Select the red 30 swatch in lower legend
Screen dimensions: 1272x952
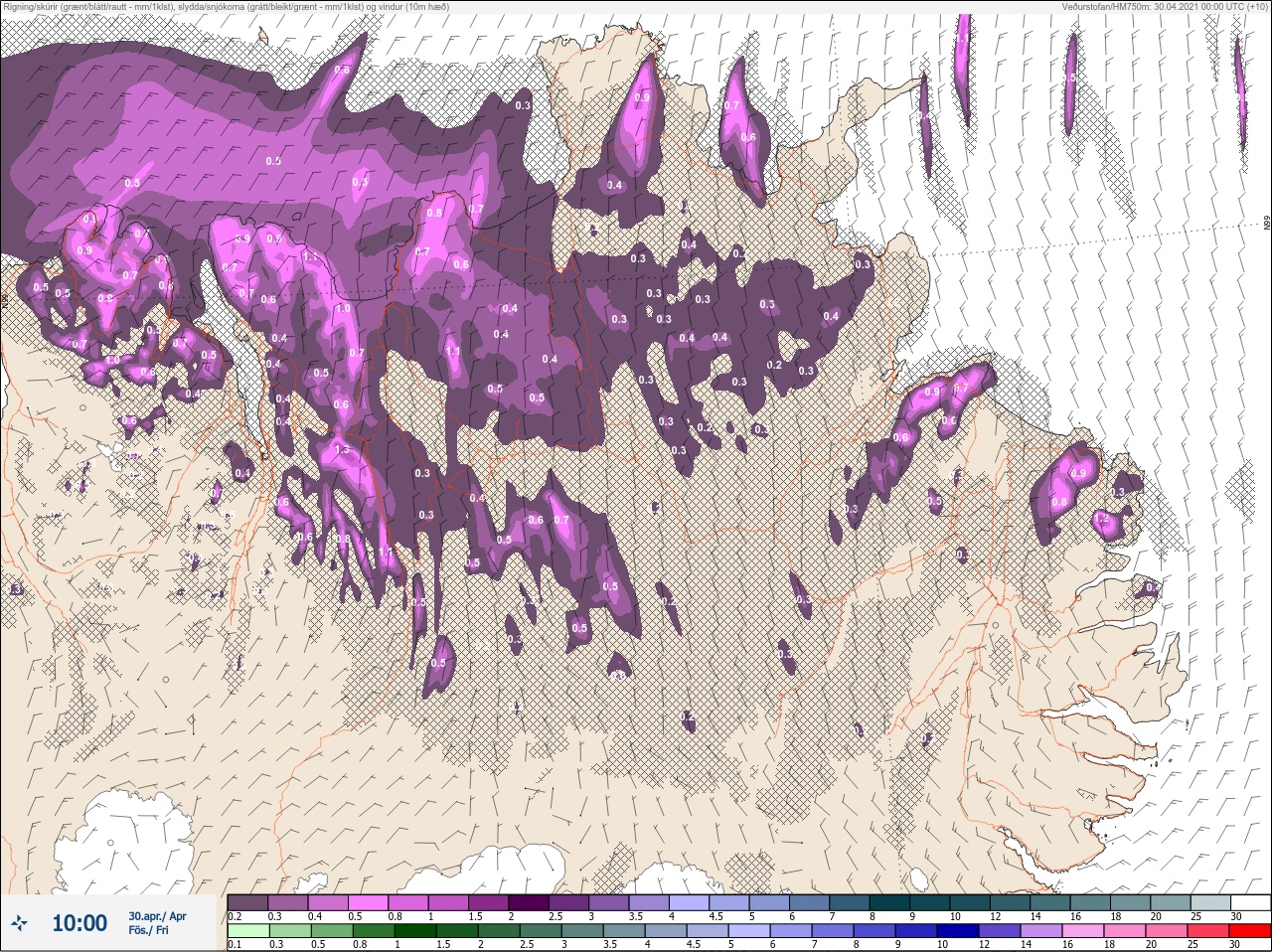tap(1251, 930)
